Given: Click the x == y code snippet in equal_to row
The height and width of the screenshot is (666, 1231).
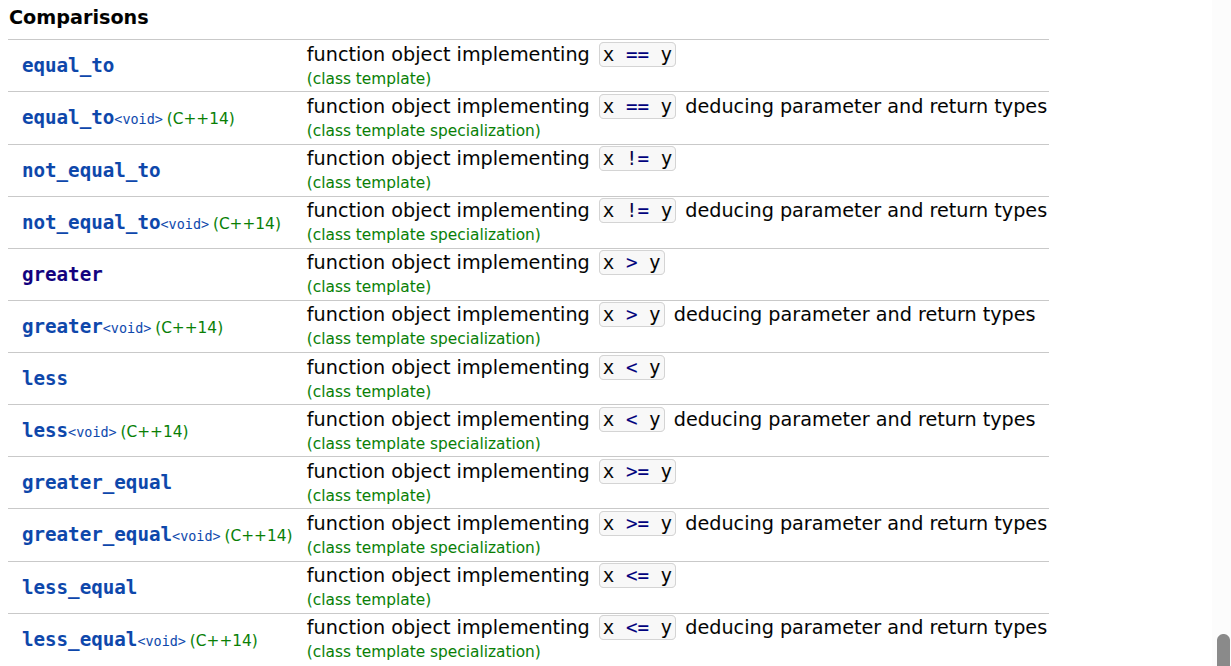Looking at the screenshot, I should 637,55.
